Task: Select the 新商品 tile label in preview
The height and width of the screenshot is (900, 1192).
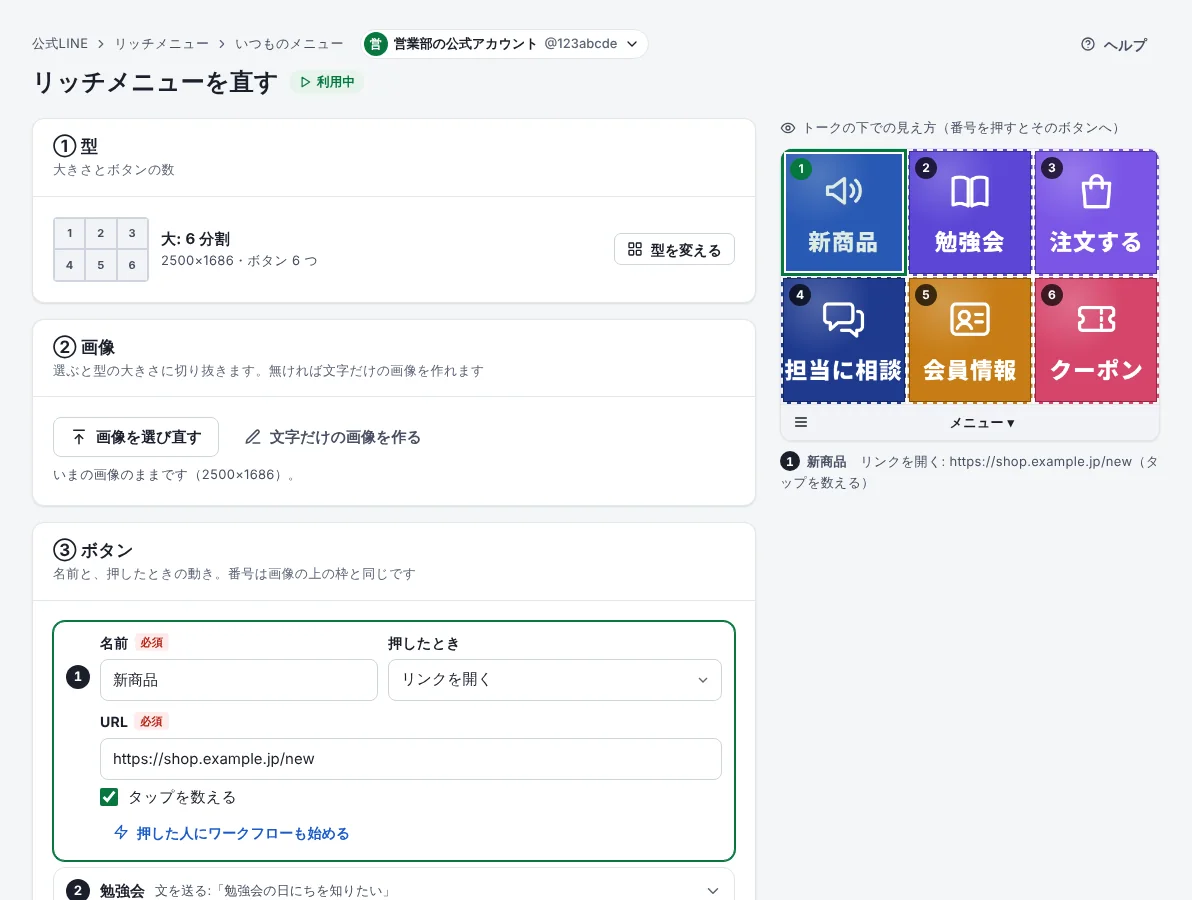Action: (843, 242)
